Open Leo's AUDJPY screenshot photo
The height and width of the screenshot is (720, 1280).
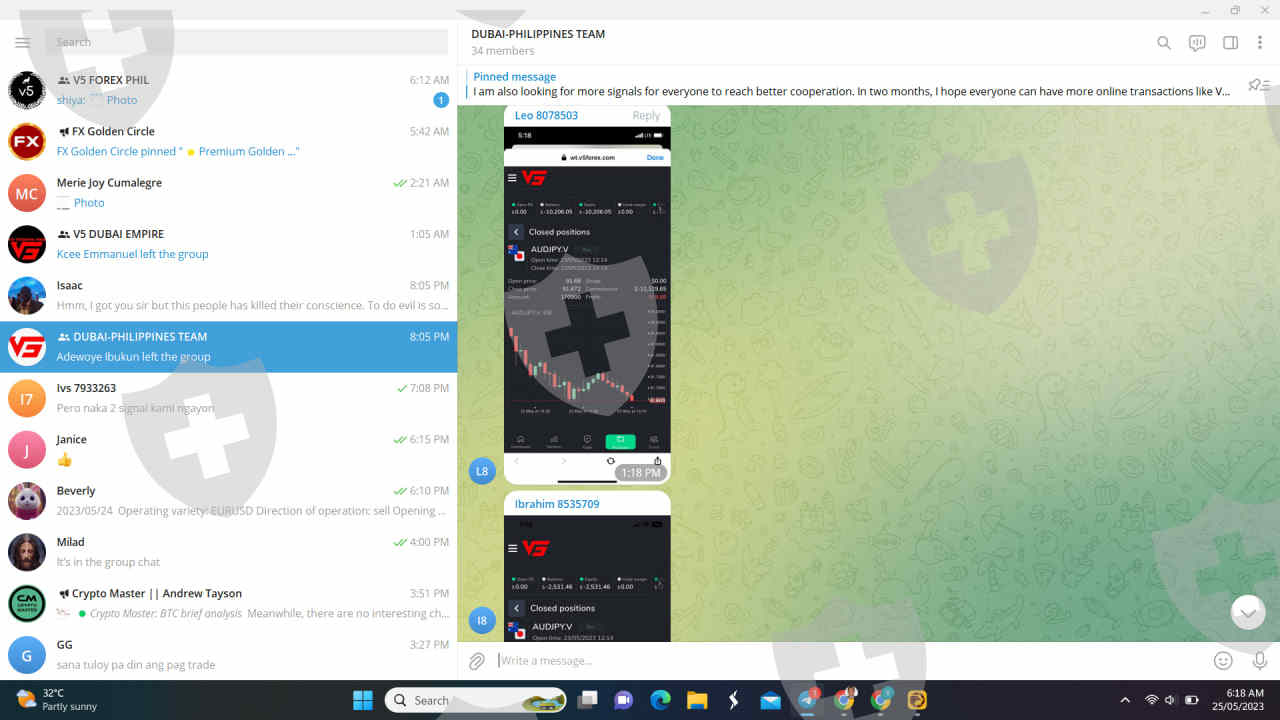(587, 304)
